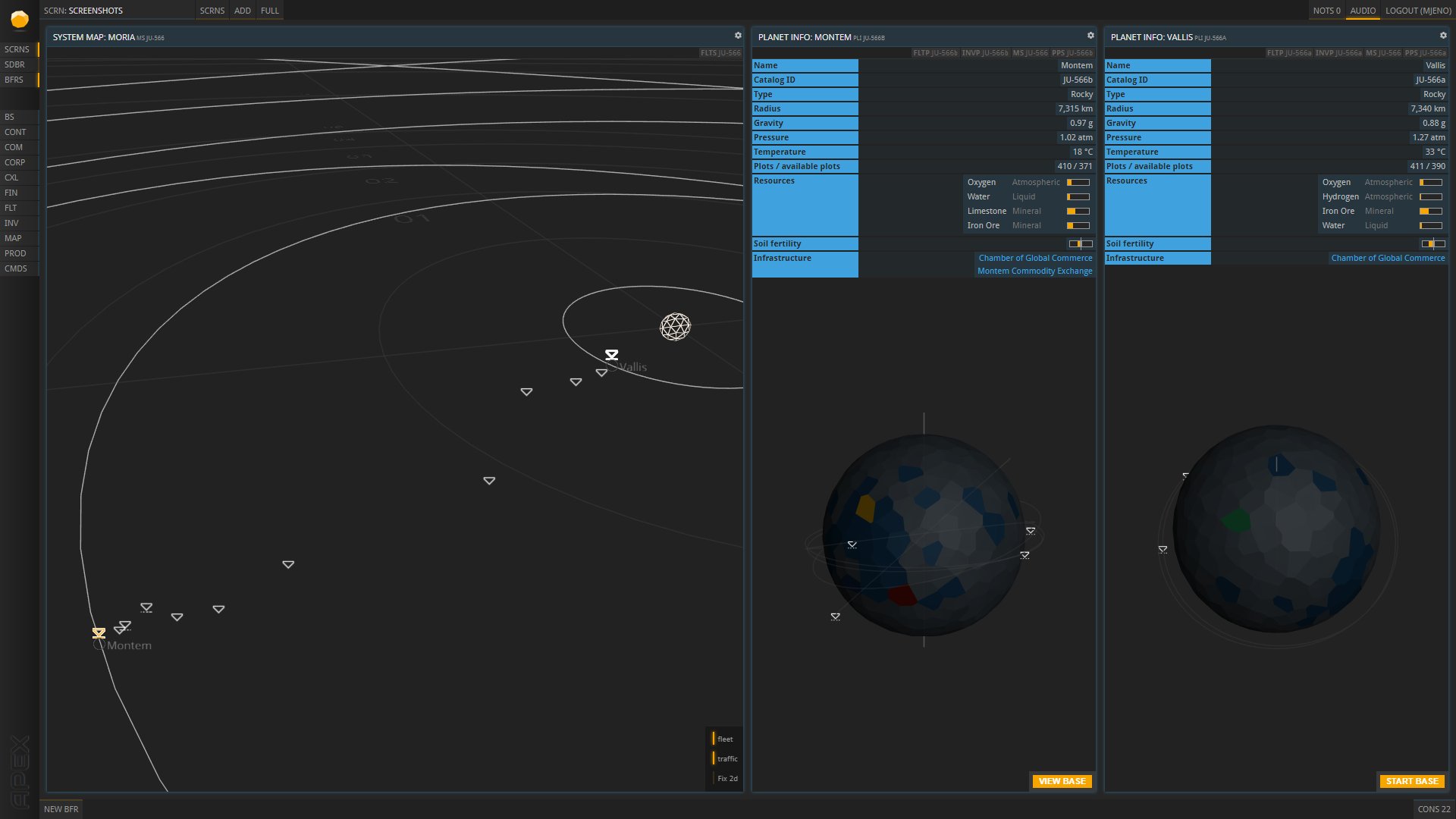Click the APEX logo icon in top-left
This screenshot has width=1456, height=819.
coord(20,20)
